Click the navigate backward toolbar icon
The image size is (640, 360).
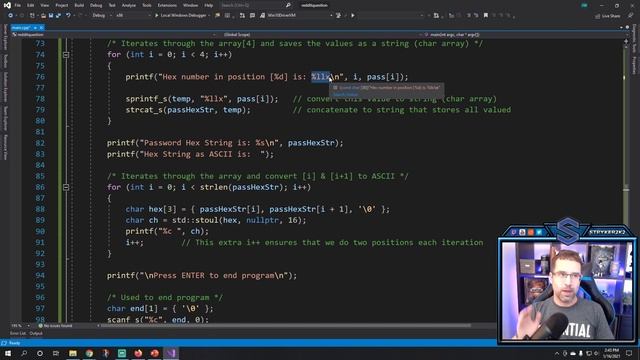point(10,16)
